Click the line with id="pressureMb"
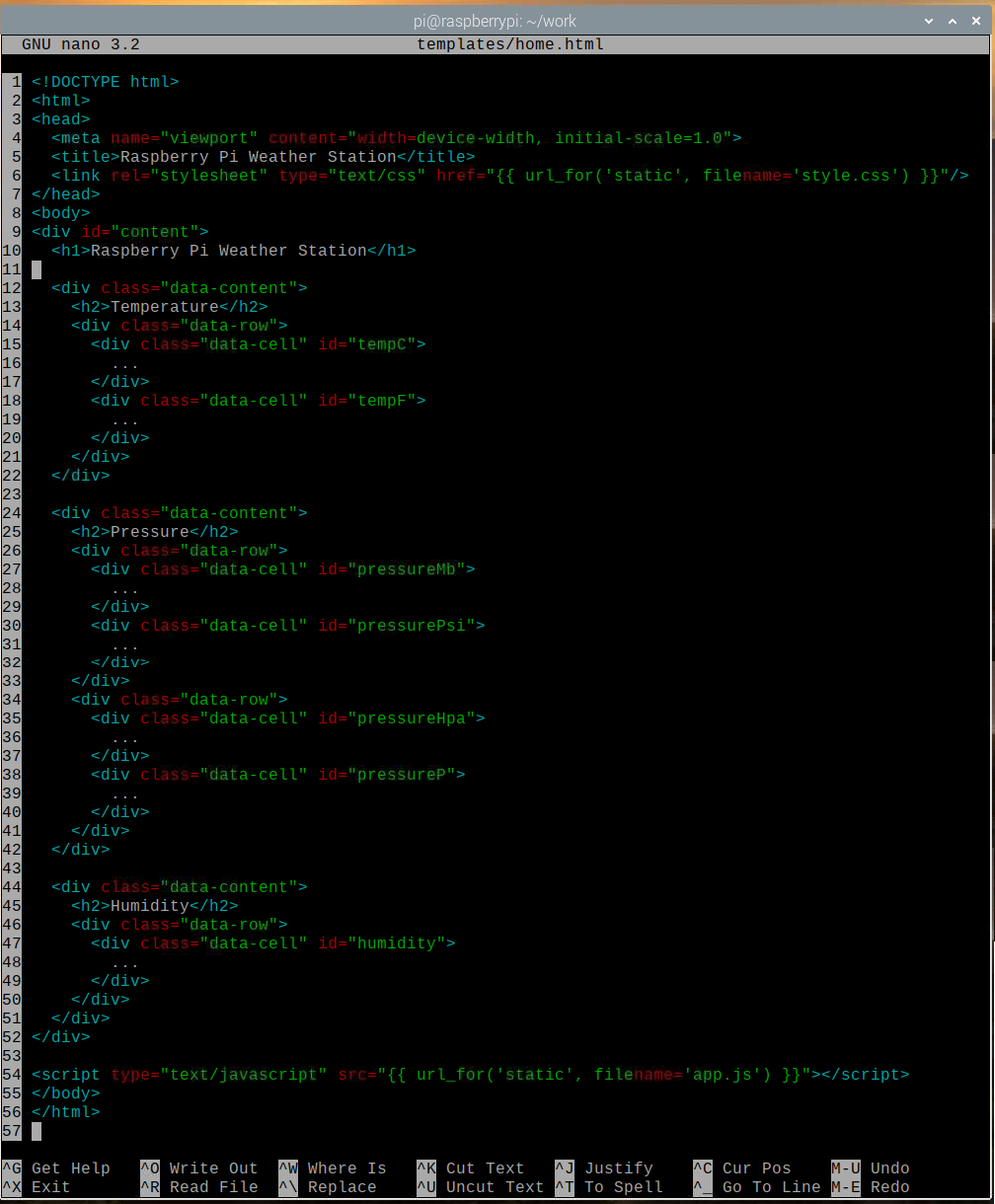This screenshot has width=995, height=1204. click(283, 569)
